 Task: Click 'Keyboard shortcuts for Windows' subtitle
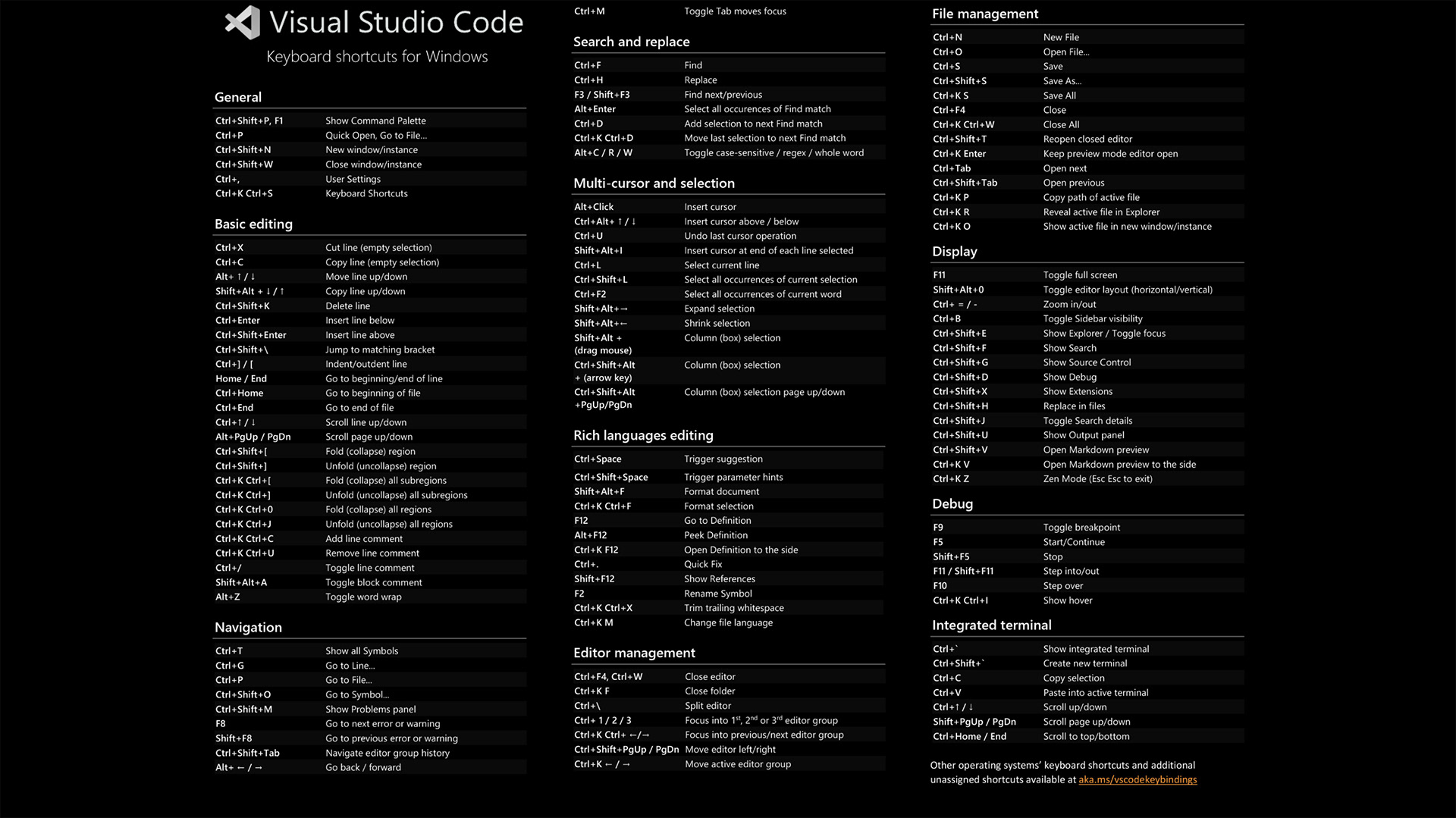(x=377, y=57)
